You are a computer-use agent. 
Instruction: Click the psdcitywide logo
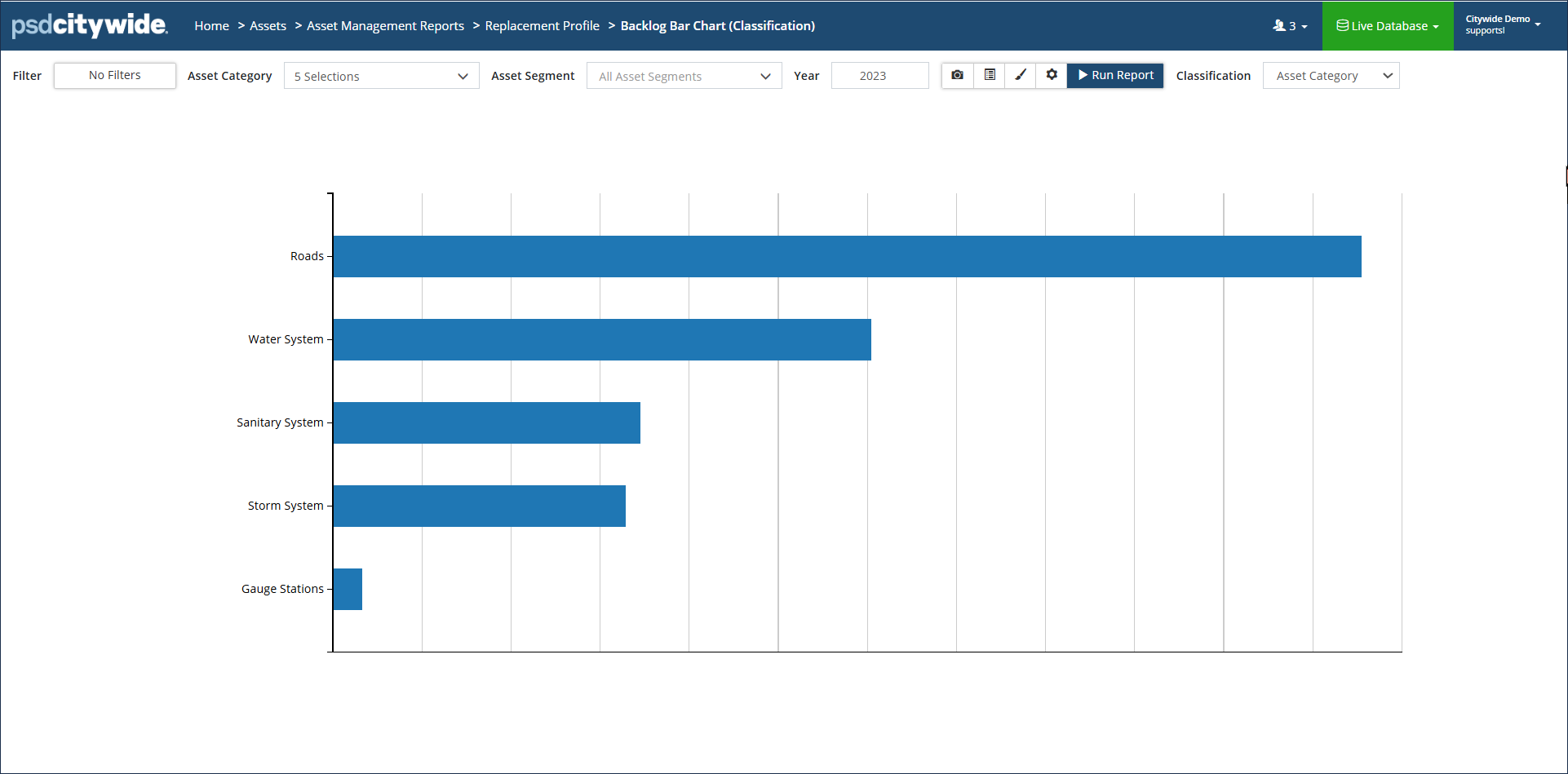90,25
